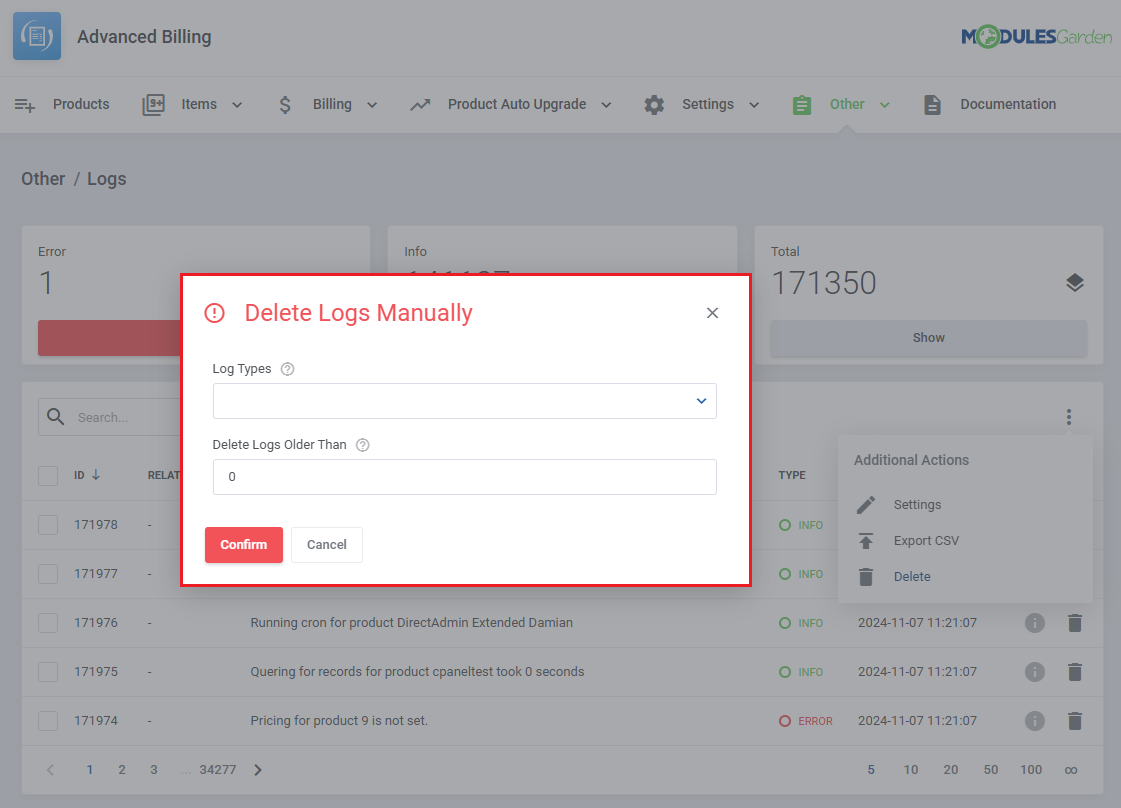Screen dimensions: 1121x808
Task: Click the red Error card button
Action: coord(109,338)
